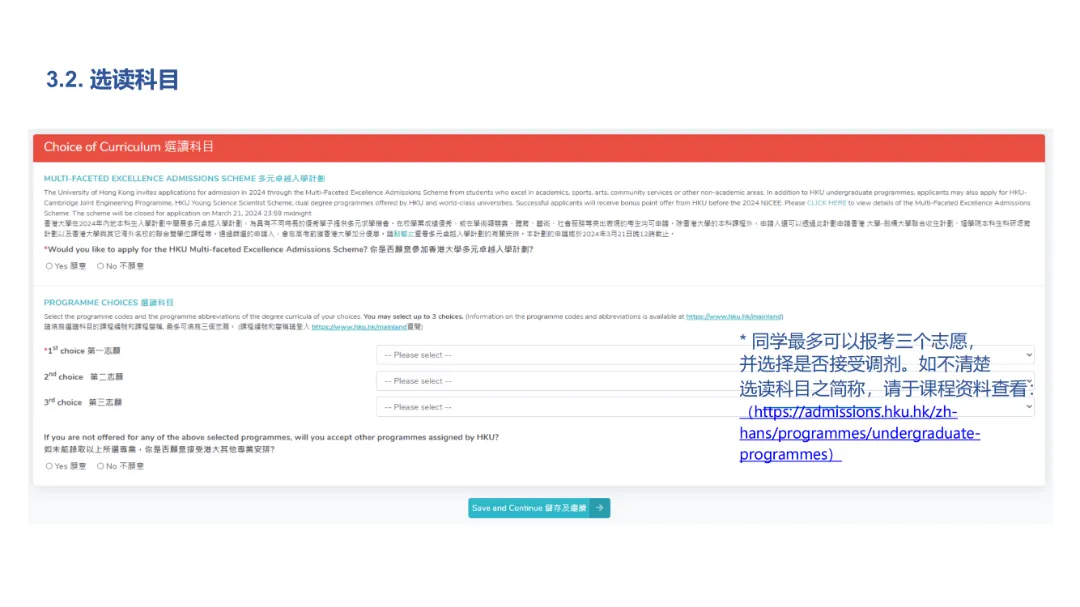The height and width of the screenshot is (607, 1080).
Task: Open the hku.hk/mainland link in the English instructions
Action: tap(734, 316)
